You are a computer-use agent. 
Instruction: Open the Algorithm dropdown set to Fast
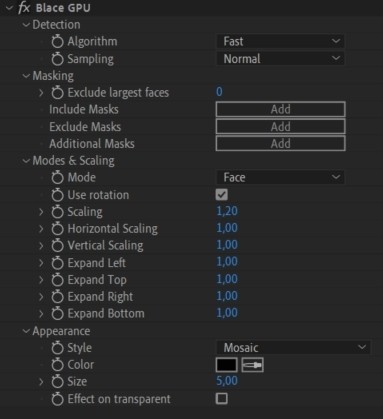[x=280, y=41]
